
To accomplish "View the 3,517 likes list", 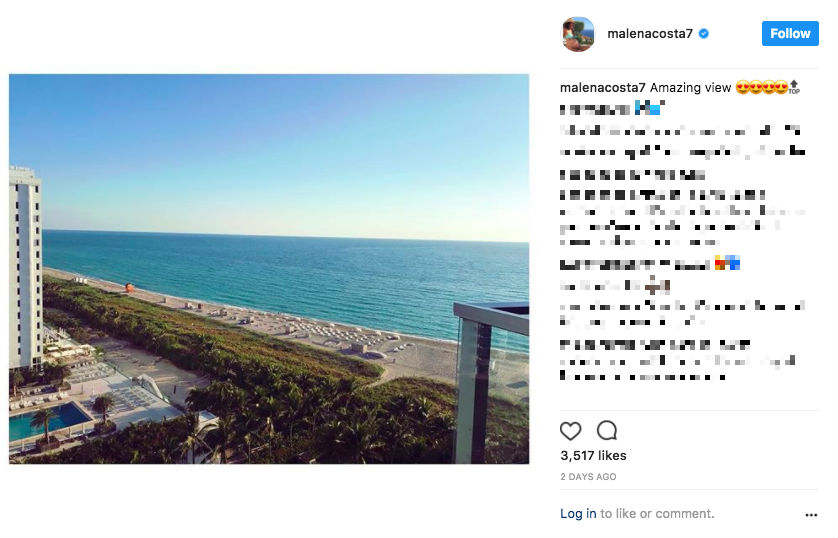I will 593,456.
